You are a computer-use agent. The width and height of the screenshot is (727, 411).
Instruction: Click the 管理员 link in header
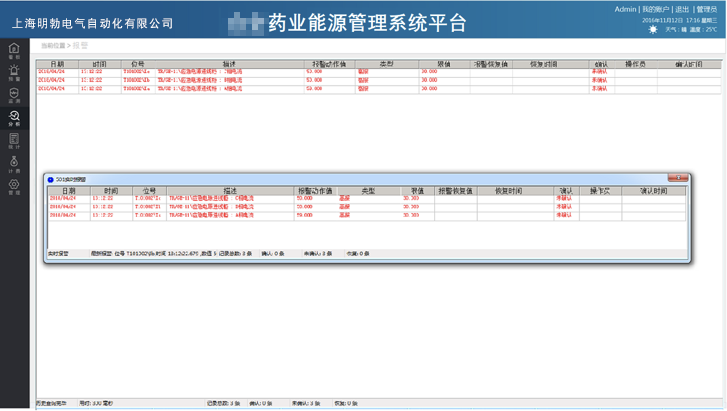pos(706,9)
